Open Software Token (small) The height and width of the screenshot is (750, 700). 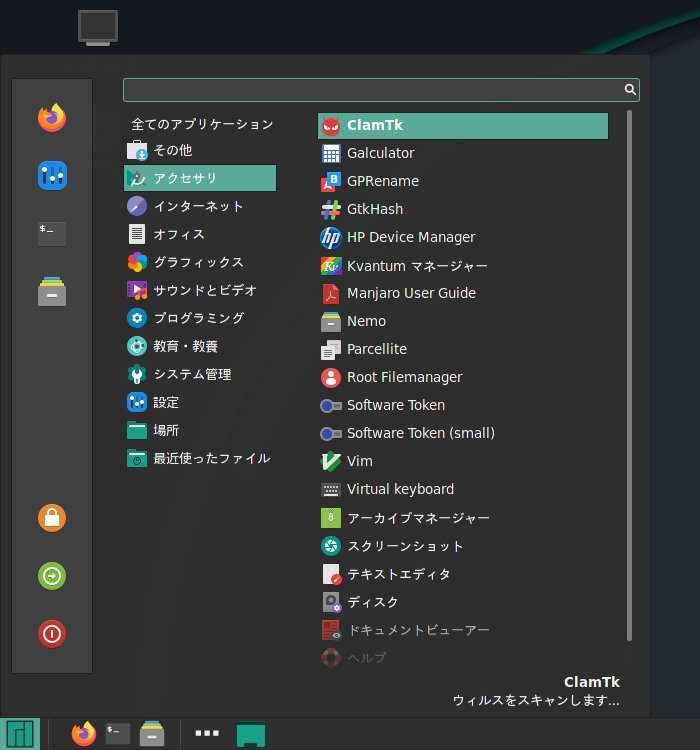(463, 434)
